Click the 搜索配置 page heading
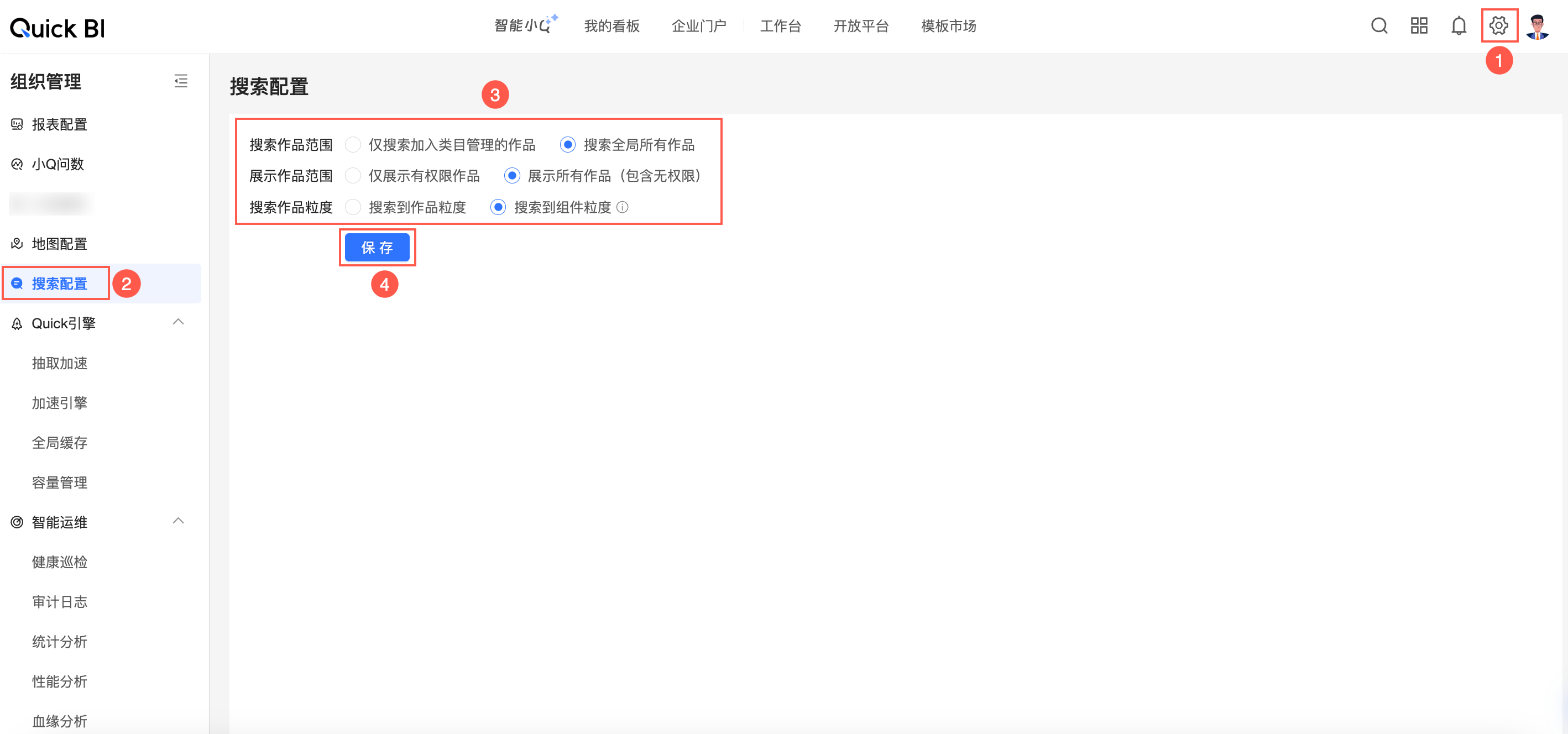This screenshot has width=1568, height=734. coord(269,87)
